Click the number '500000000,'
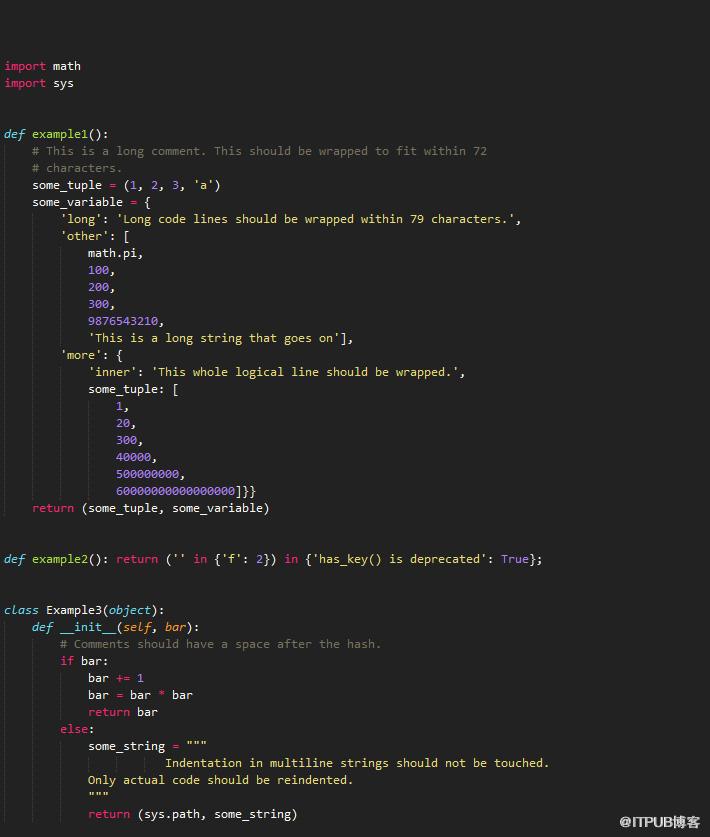The width and height of the screenshot is (710, 837). pyautogui.click(x=151, y=475)
